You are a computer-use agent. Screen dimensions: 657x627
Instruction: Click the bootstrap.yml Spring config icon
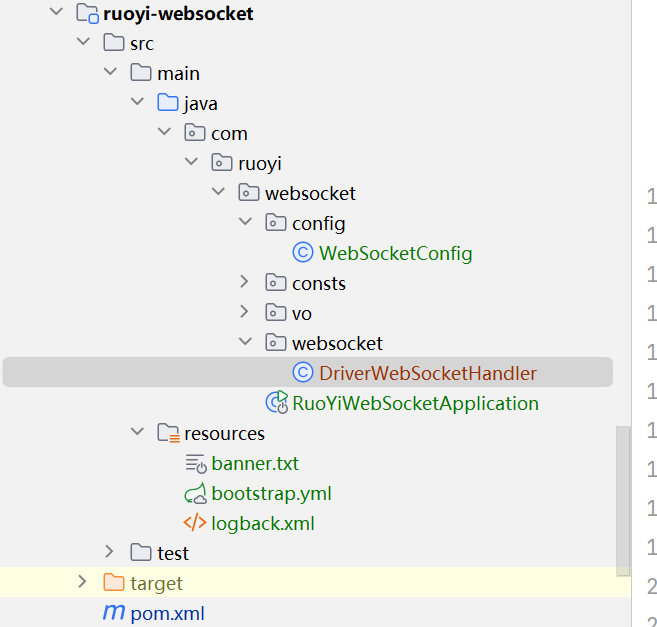pyautogui.click(x=195, y=493)
